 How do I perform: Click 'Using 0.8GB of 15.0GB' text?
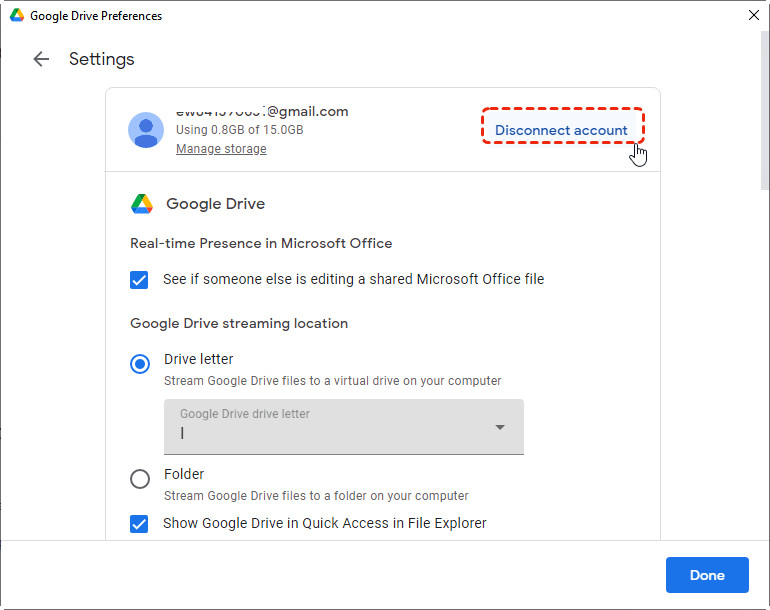pyautogui.click(x=240, y=130)
